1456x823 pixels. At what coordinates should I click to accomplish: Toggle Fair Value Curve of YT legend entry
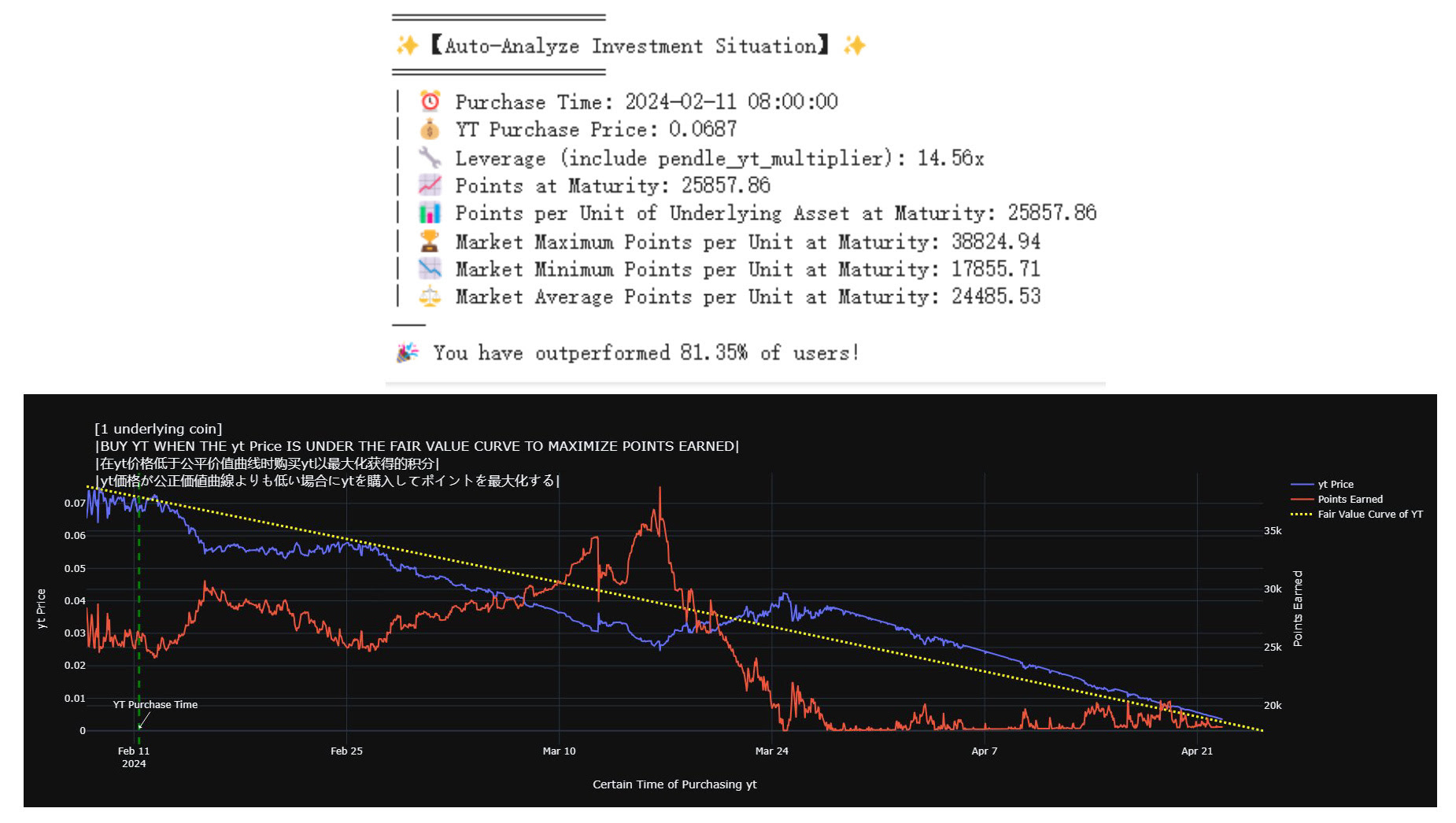pos(1369,515)
